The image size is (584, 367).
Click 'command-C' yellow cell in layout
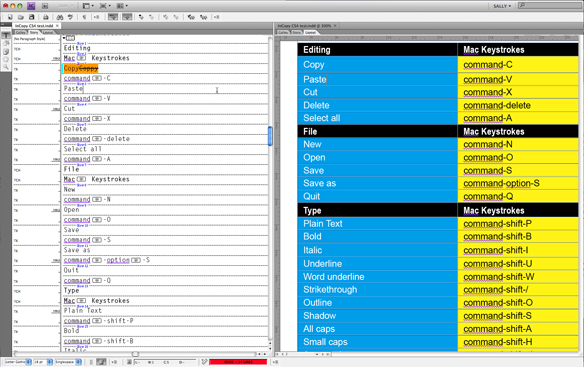click(518, 64)
